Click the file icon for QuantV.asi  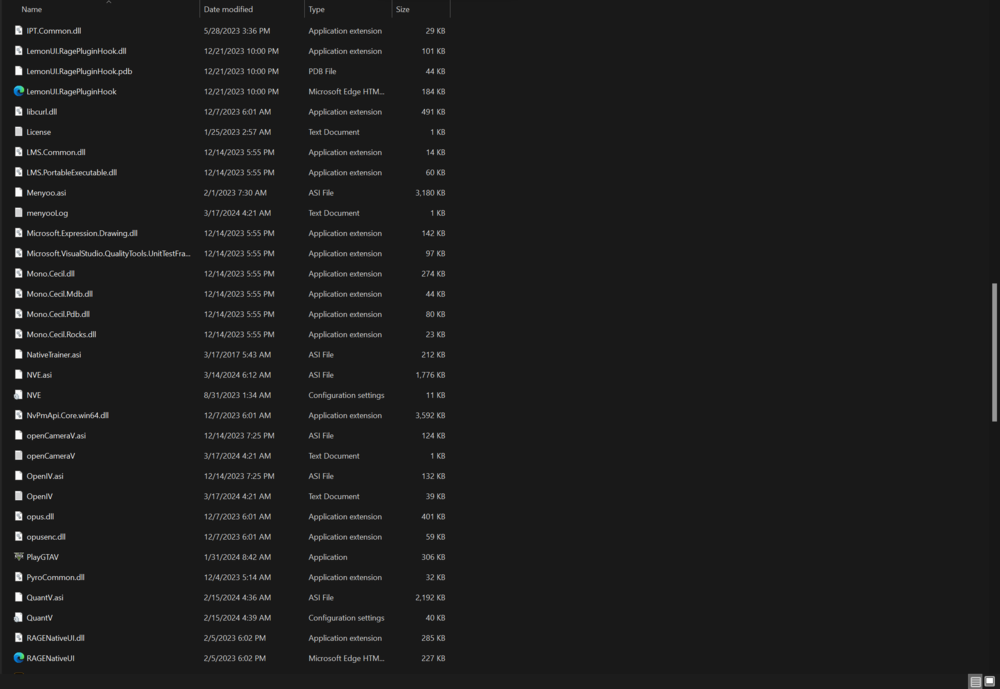pyautogui.click(x=18, y=598)
